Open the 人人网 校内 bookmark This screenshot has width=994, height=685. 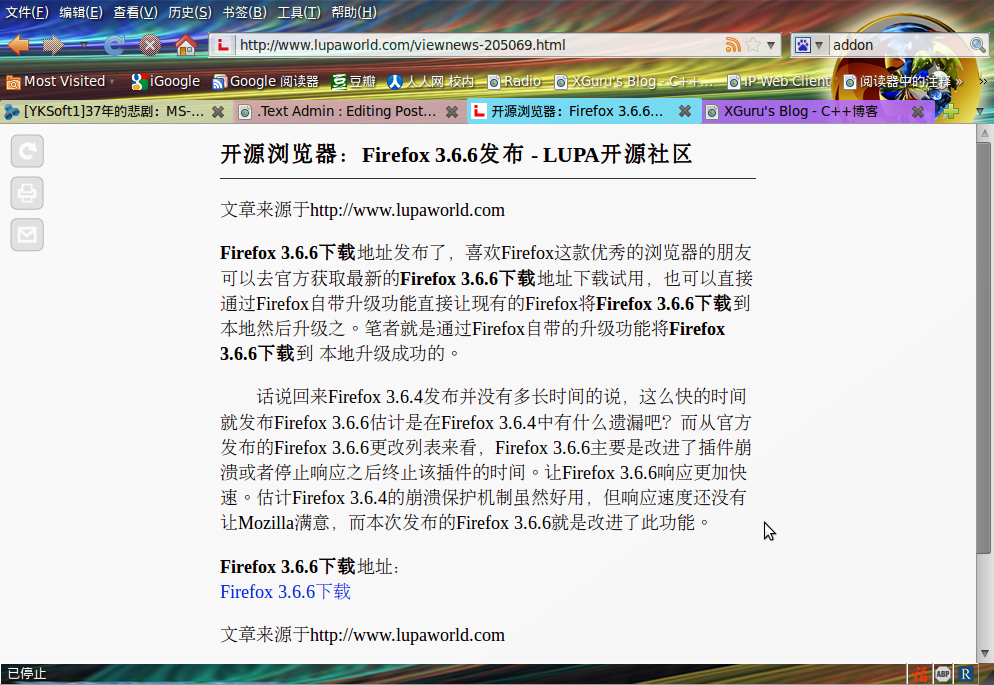(431, 81)
